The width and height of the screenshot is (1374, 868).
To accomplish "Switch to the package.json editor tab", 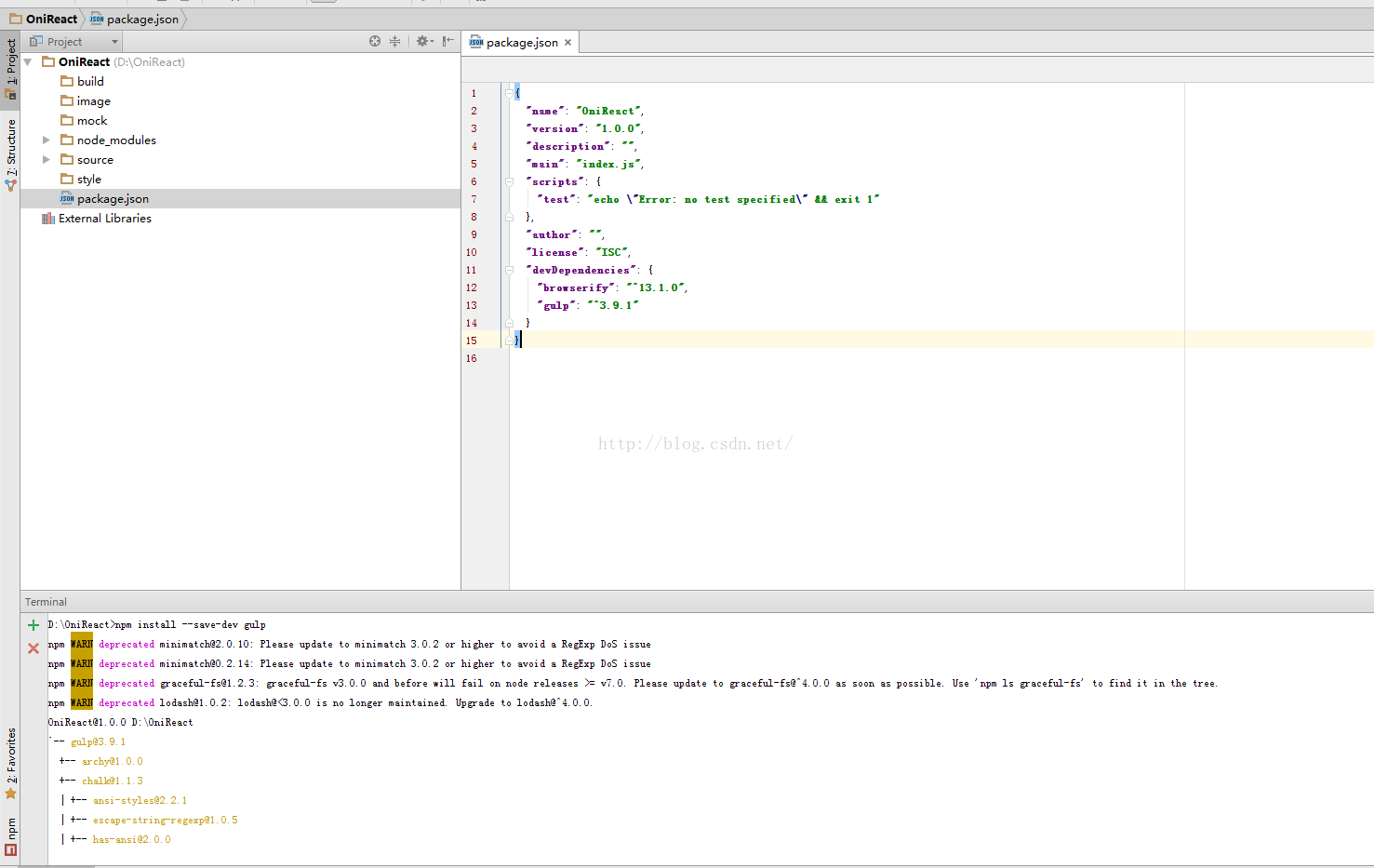I will tap(521, 42).
